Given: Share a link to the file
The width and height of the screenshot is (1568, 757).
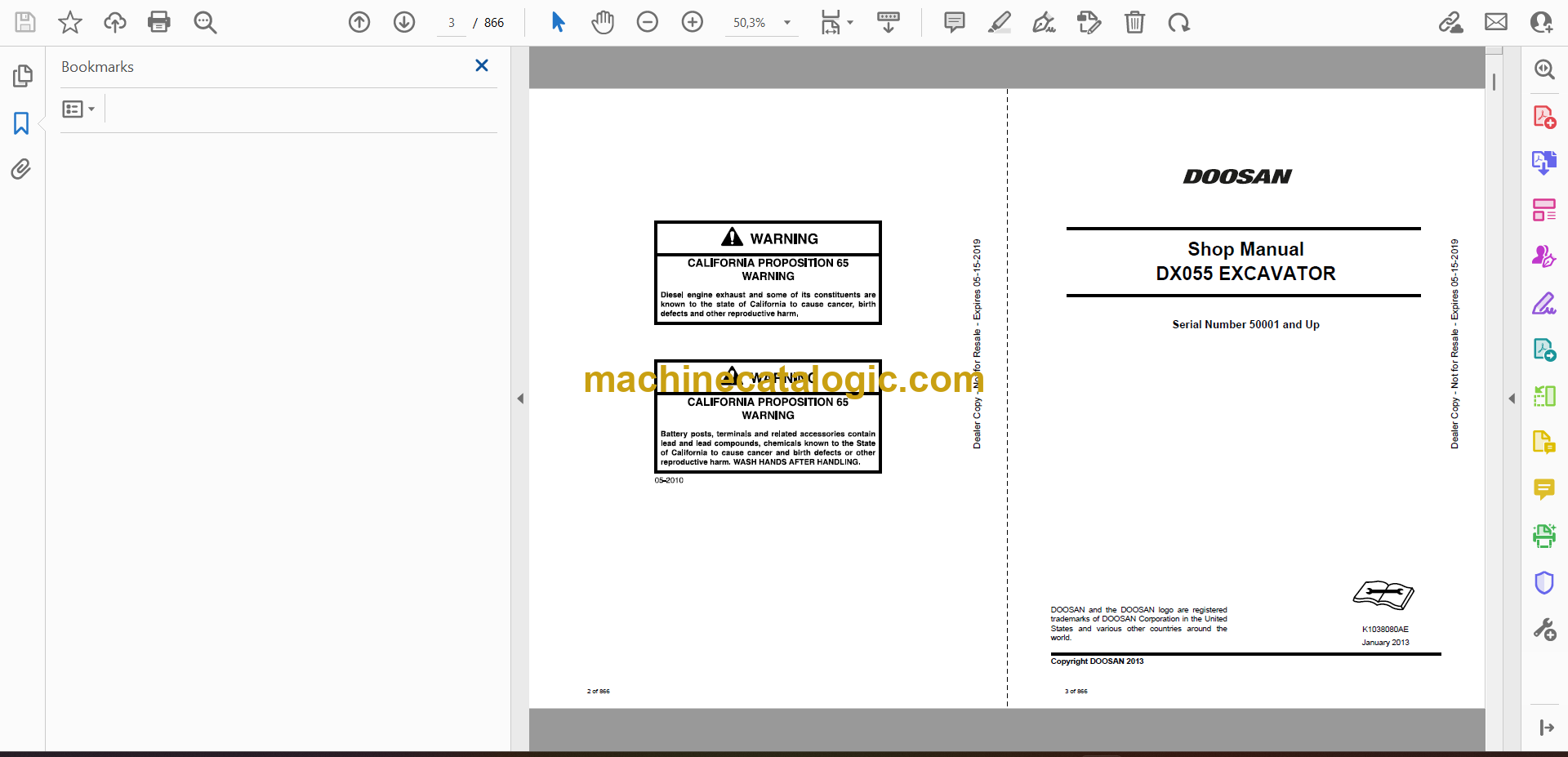Looking at the screenshot, I should pos(1451,22).
